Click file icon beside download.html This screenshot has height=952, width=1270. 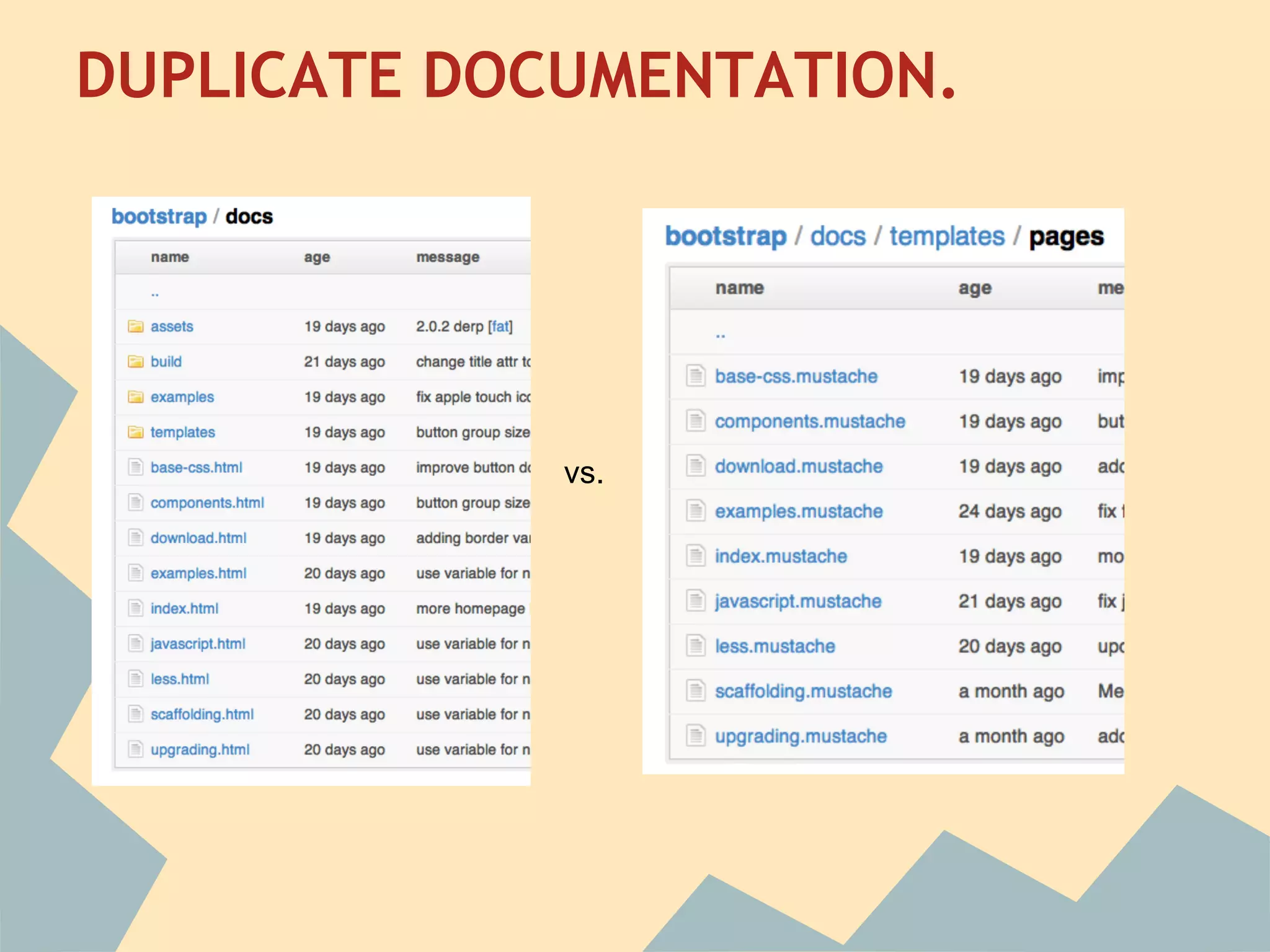pos(135,537)
